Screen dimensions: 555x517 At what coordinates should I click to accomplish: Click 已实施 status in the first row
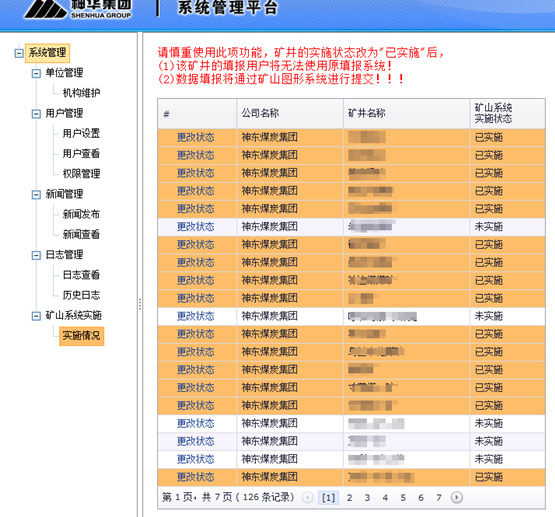[488, 137]
